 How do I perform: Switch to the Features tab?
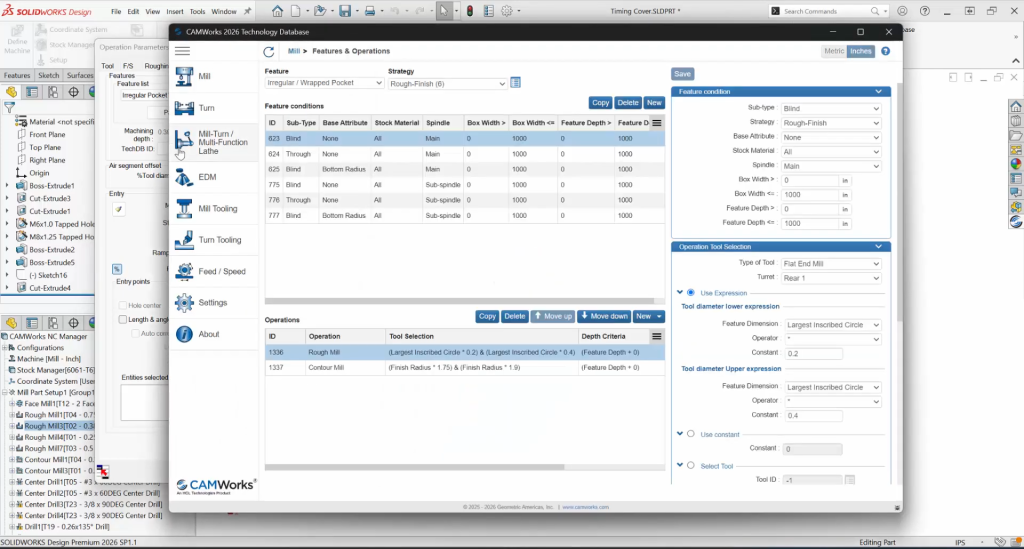point(17,75)
